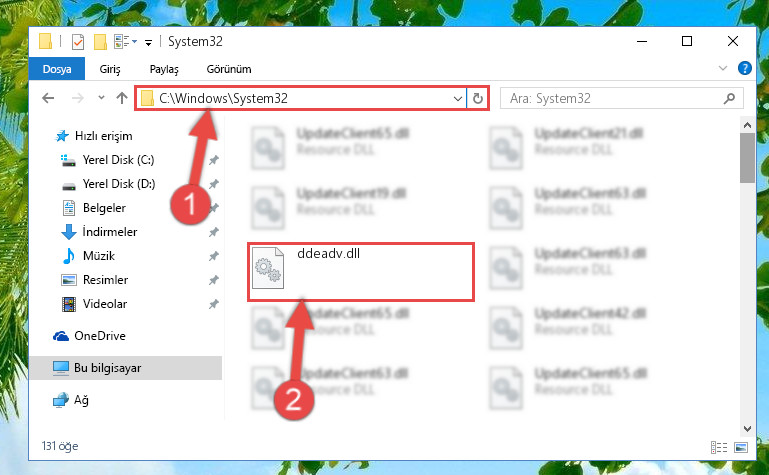Switch to the Görünüm tab
The width and height of the screenshot is (769, 475).
229,69
